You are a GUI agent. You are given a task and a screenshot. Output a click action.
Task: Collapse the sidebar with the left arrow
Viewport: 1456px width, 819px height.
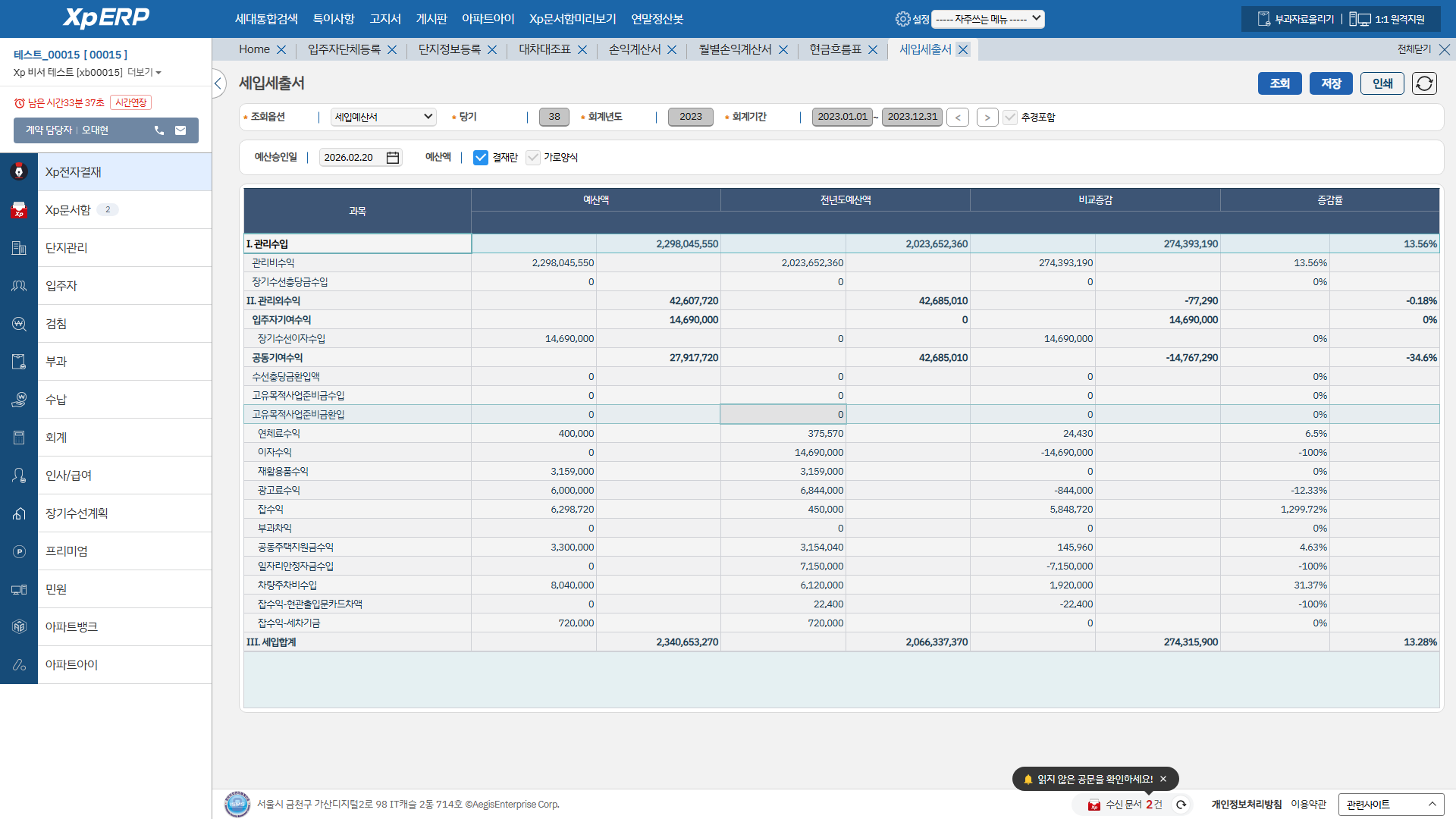[218, 83]
